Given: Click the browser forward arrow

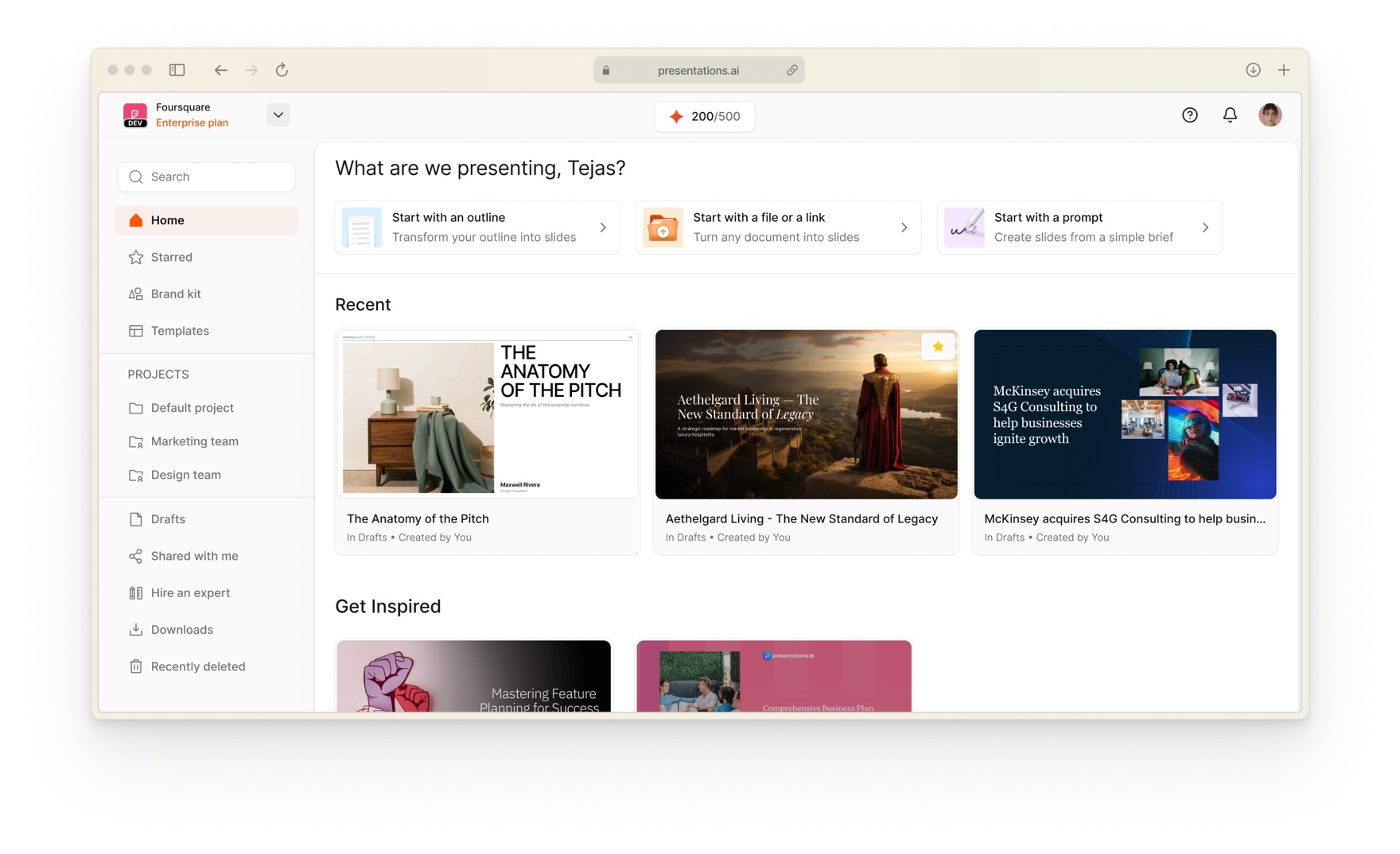Looking at the screenshot, I should tap(251, 70).
